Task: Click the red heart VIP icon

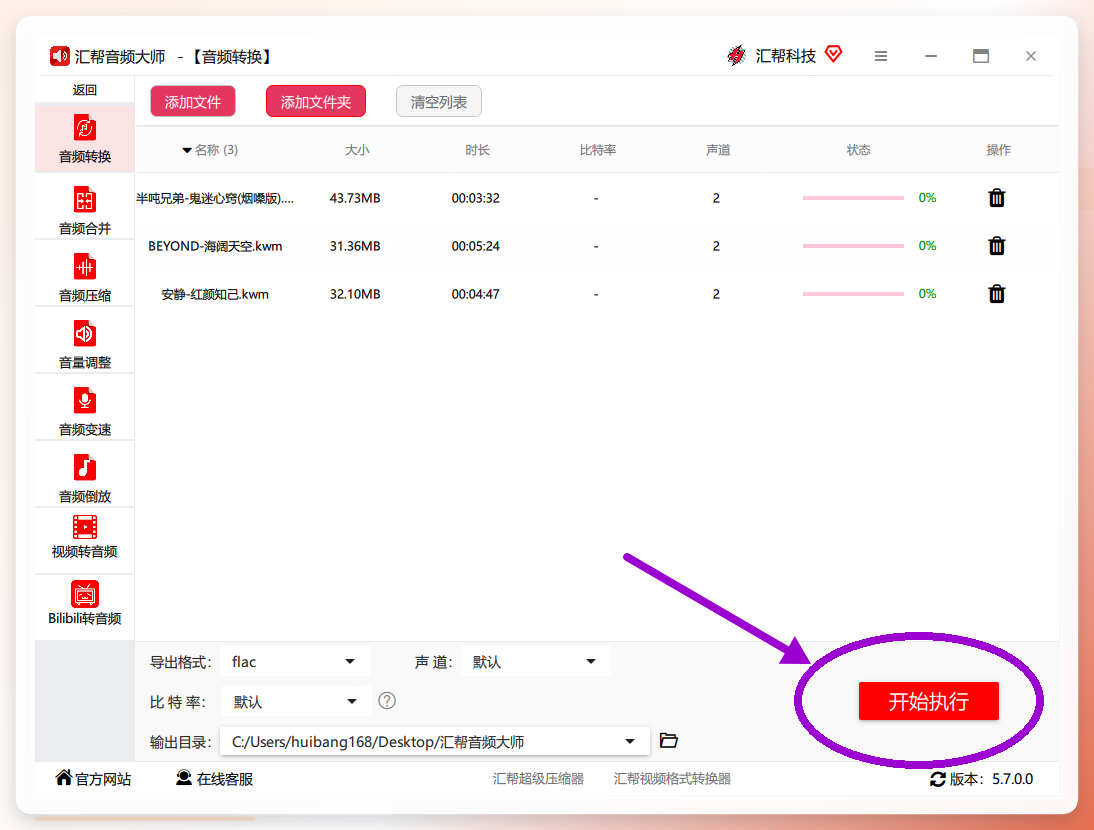Action: (834, 54)
